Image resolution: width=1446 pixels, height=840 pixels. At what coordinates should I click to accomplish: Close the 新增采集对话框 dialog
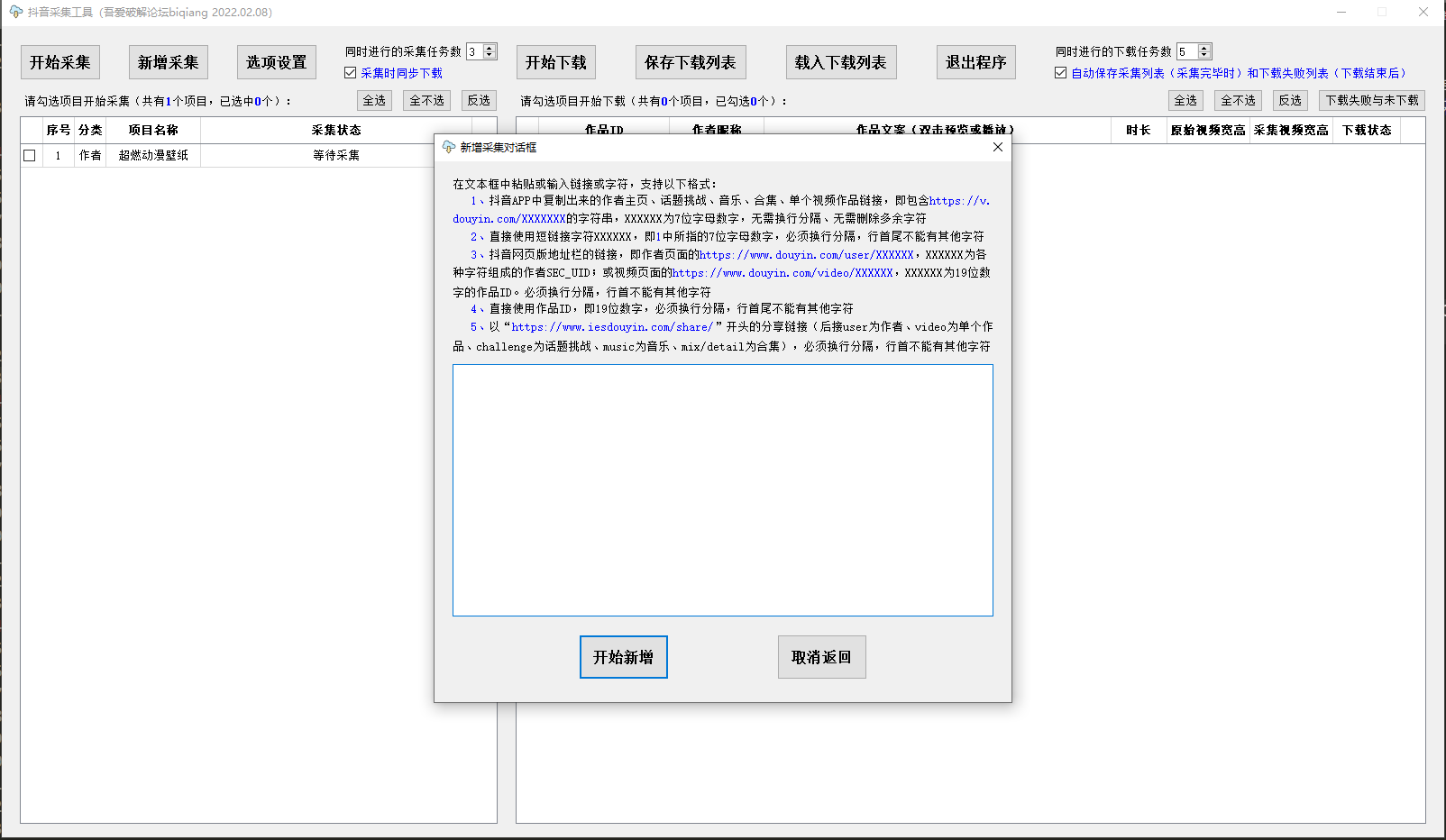pyautogui.click(x=998, y=147)
